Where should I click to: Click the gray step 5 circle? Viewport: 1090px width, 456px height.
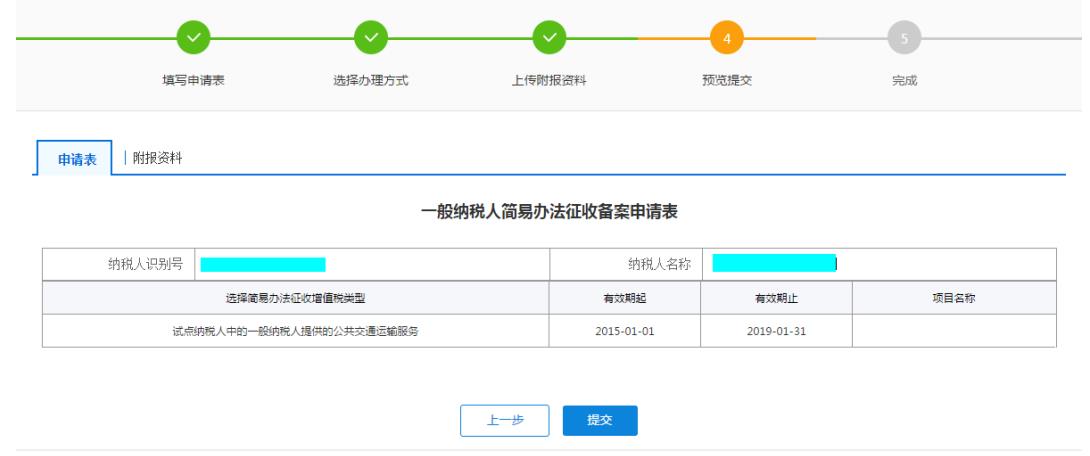click(904, 39)
